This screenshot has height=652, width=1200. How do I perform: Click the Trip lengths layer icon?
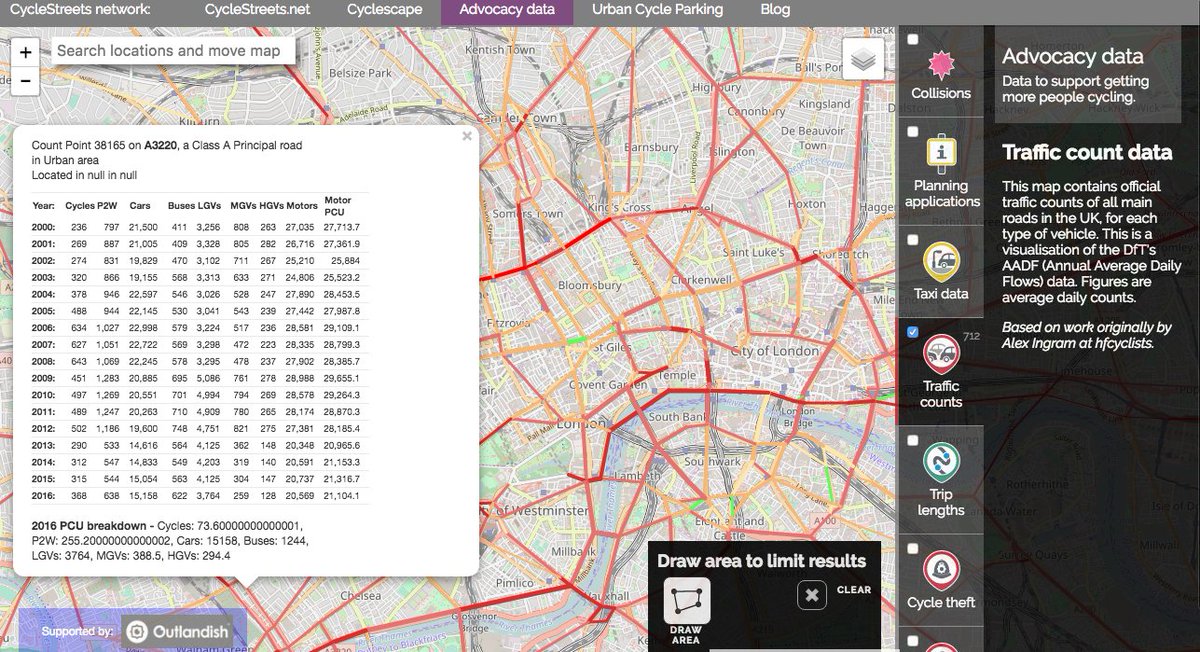(940, 464)
